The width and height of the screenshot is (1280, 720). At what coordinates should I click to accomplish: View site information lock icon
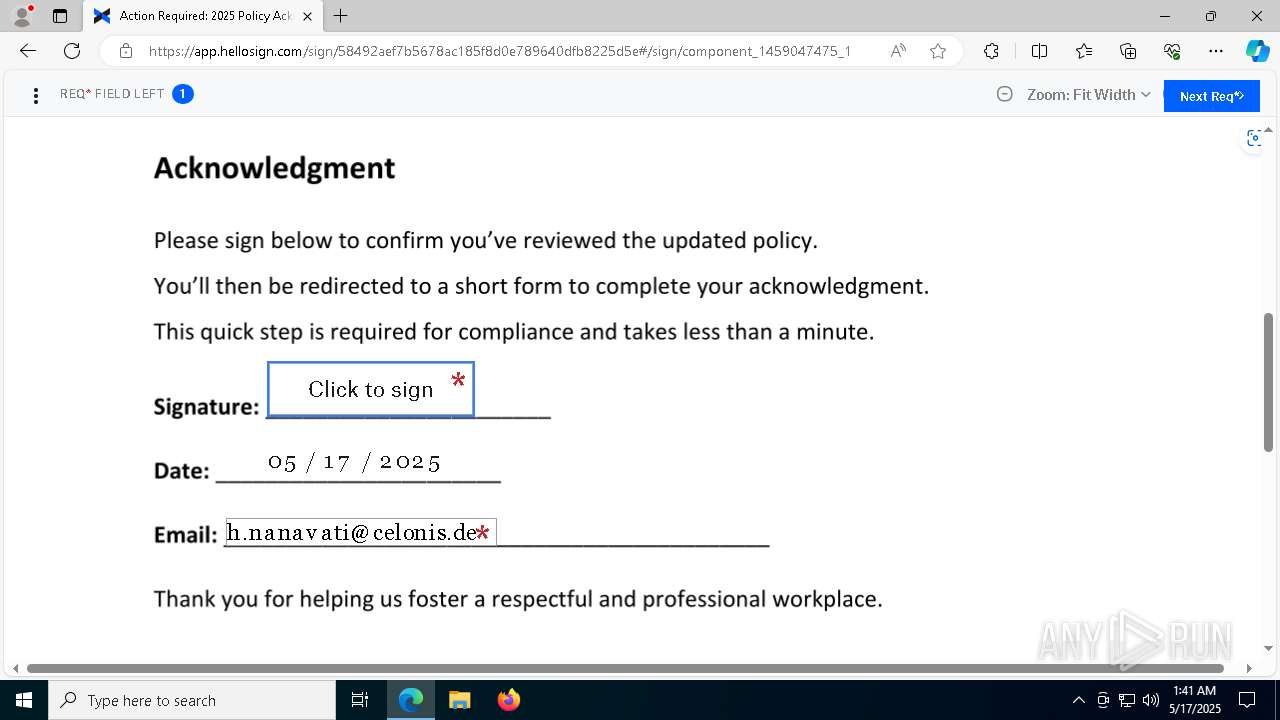(126, 51)
